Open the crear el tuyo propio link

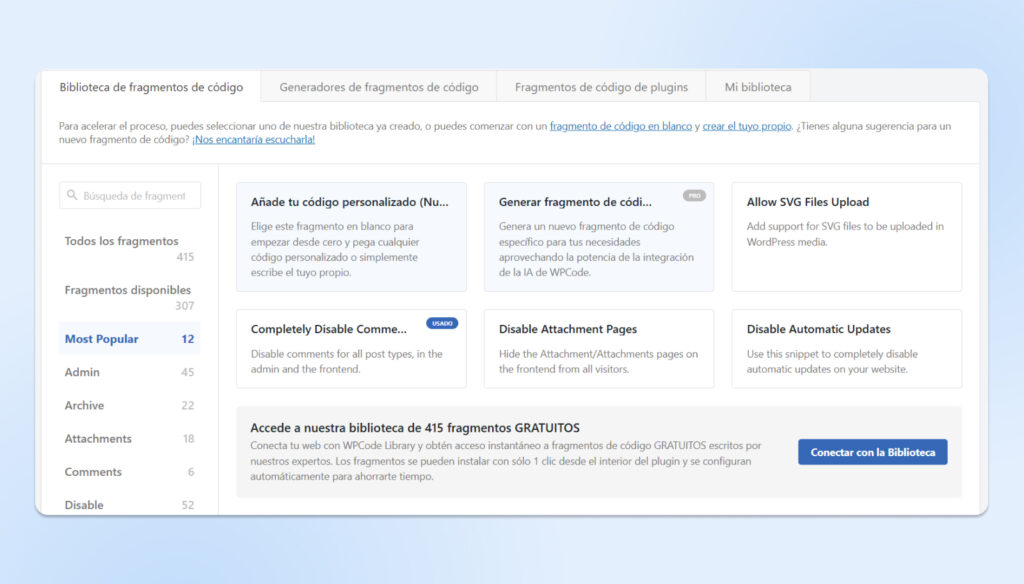[747, 126]
